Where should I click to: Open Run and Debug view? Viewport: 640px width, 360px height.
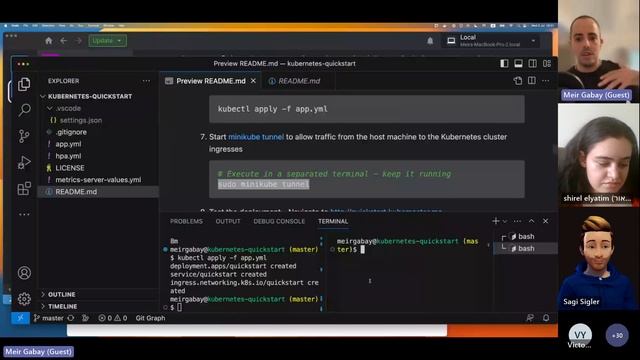24,162
